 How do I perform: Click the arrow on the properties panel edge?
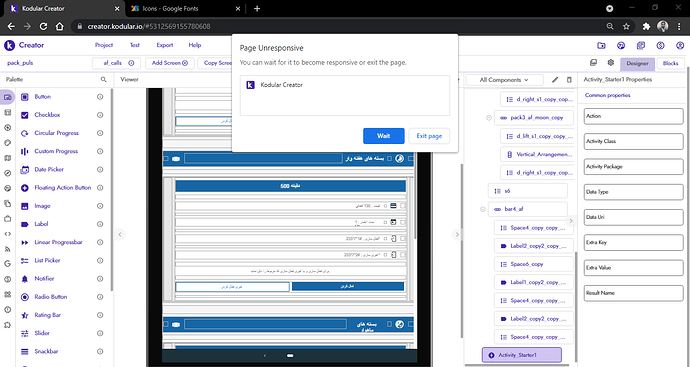571,221
